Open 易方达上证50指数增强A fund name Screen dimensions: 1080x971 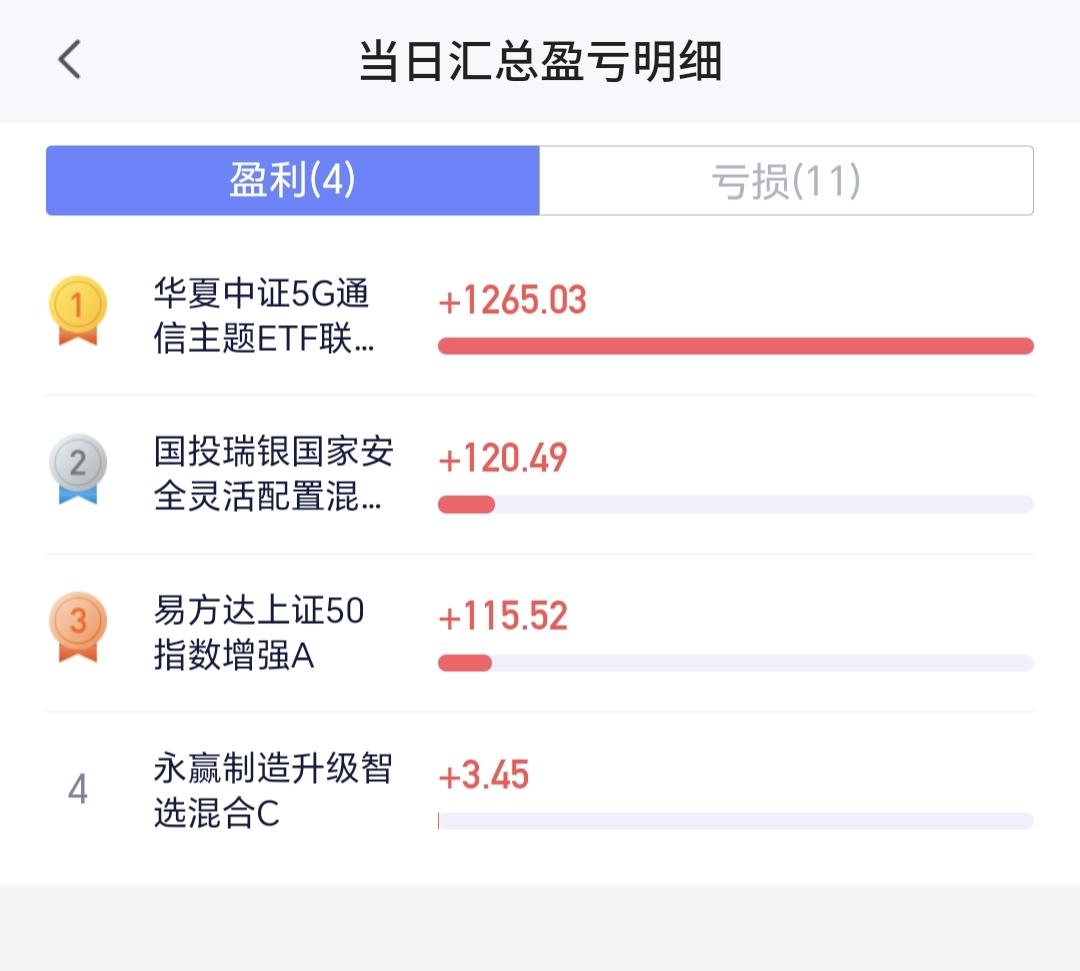pos(258,633)
